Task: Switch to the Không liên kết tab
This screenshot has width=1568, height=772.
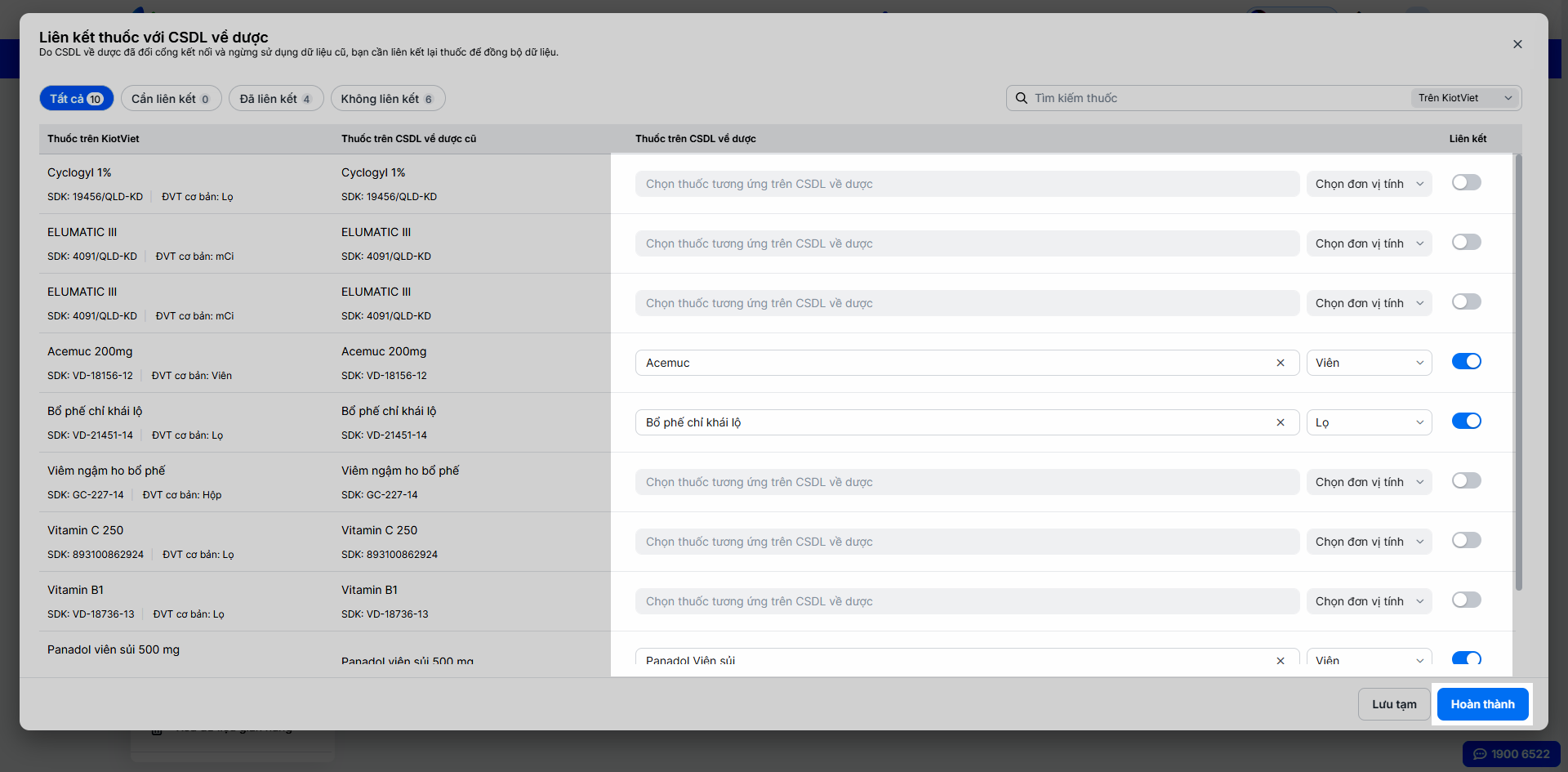Action: click(x=388, y=99)
